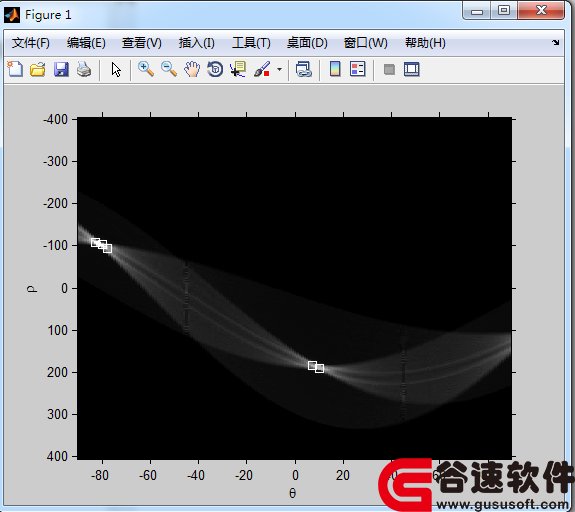The image size is (575, 512).
Task: Minimize the Figure 1 window
Action: coord(477,11)
